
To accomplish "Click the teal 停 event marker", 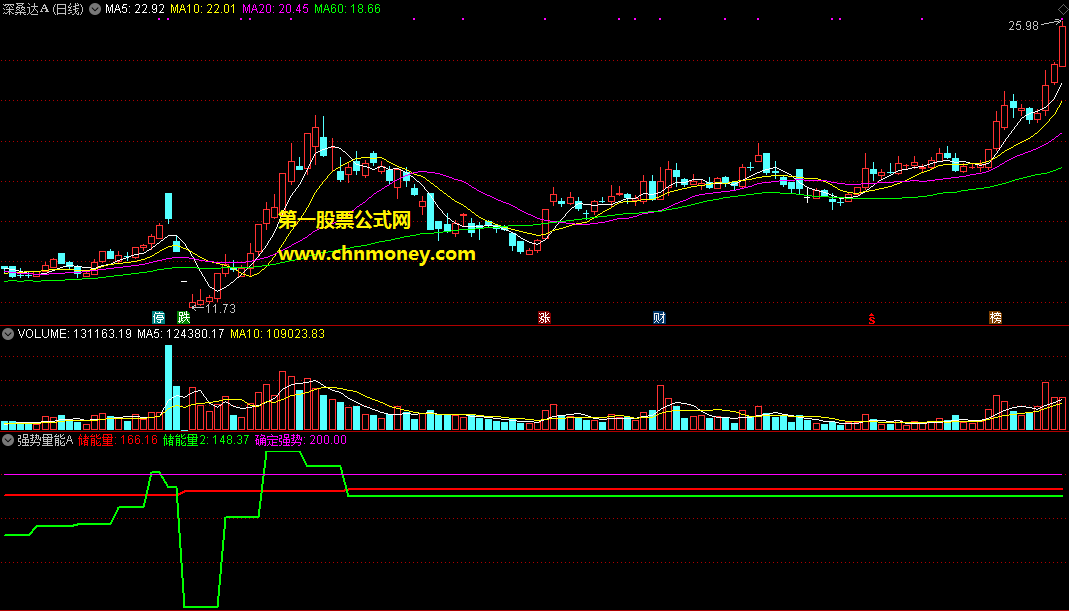I will point(159,318).
